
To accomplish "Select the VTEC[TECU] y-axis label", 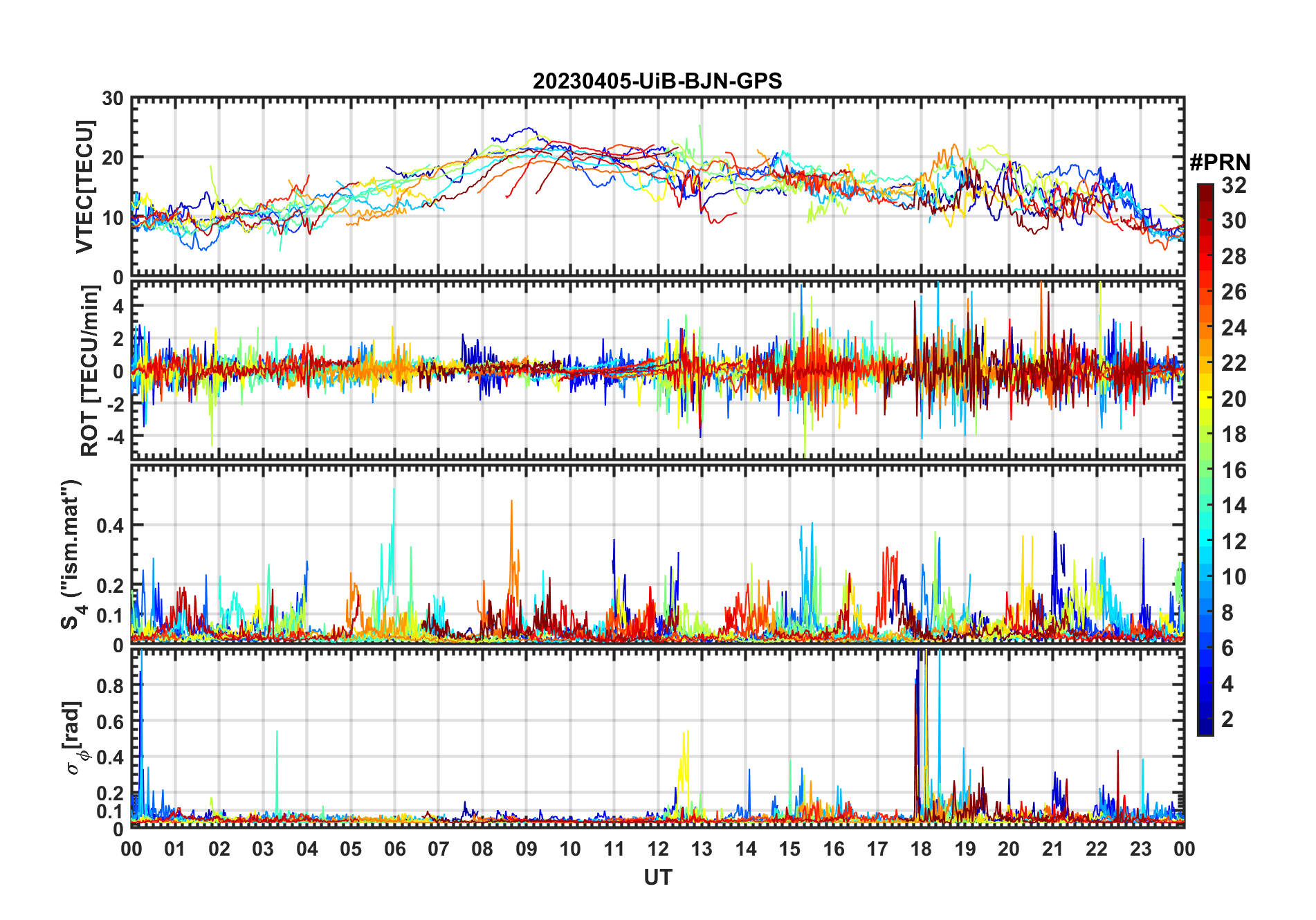I will (84, 187).
